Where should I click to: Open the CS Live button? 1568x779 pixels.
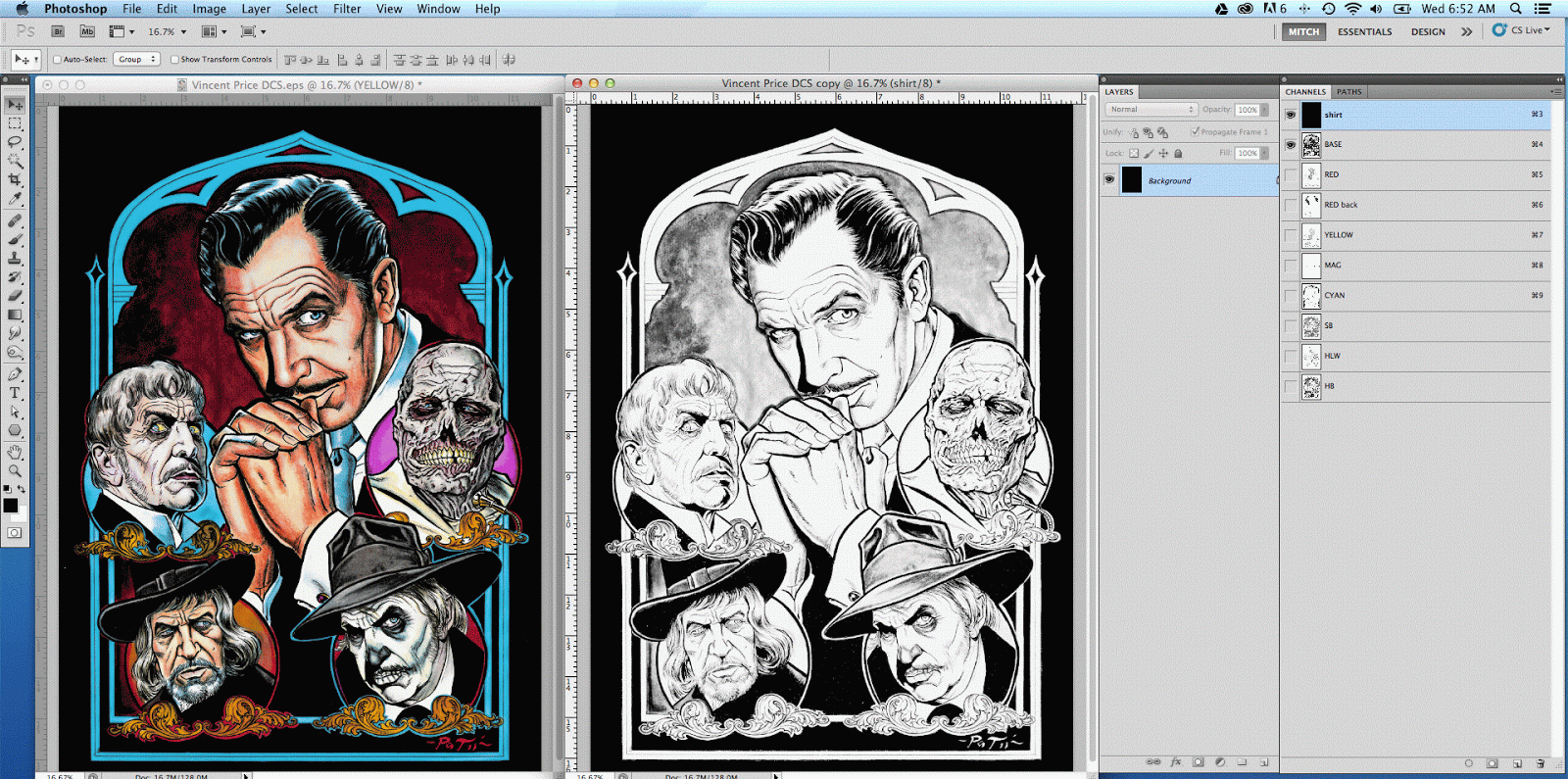coord(1521,30)
